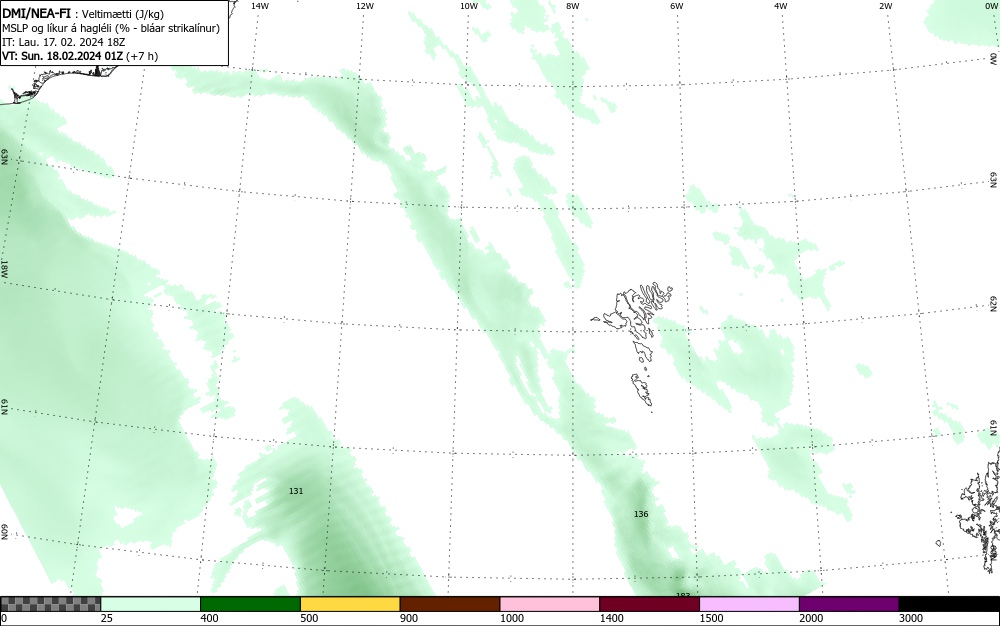
Task: Click the legend value 900
Action: point(409,618)
